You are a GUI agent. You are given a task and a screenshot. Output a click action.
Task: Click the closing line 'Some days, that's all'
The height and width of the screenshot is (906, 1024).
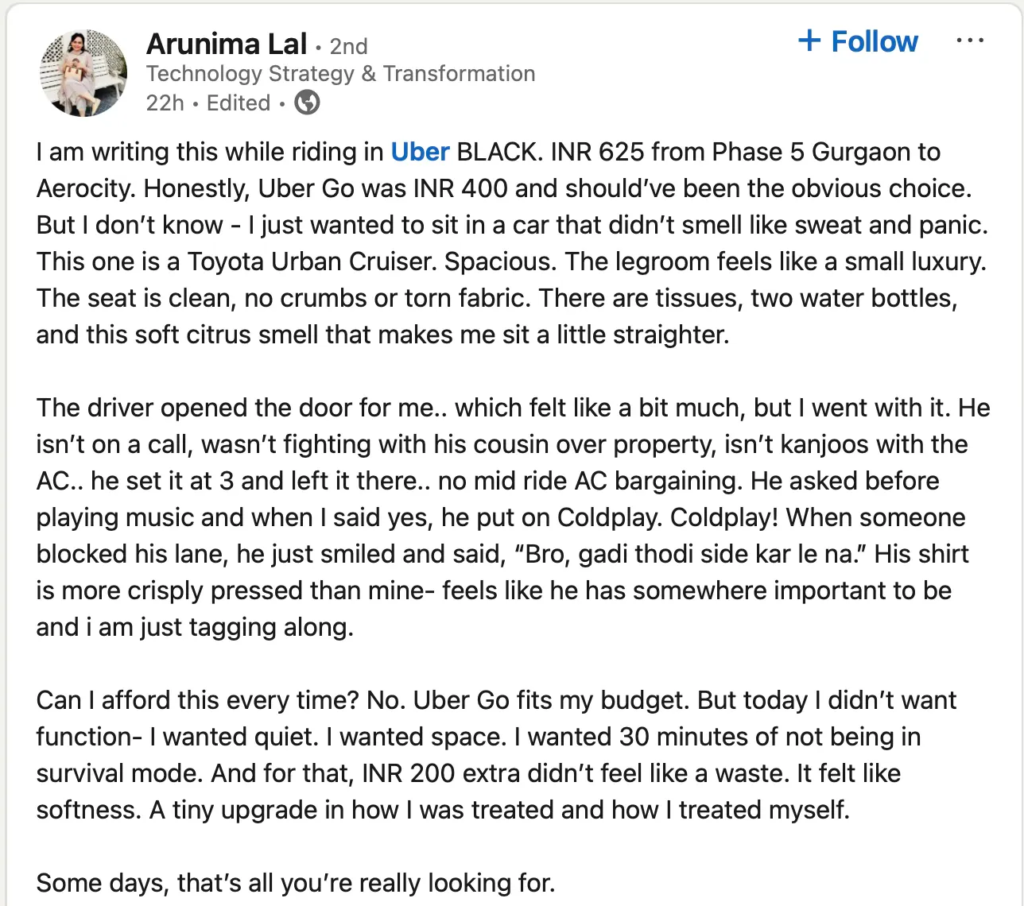point(296,883)
